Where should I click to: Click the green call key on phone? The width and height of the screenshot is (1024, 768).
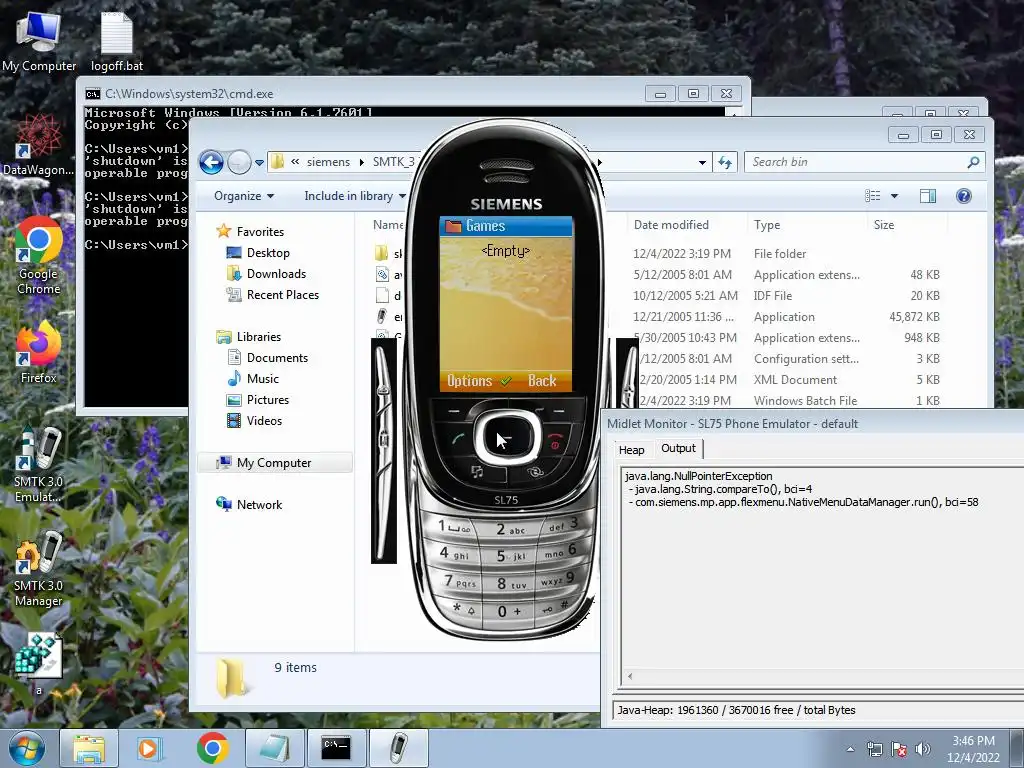point(457,440)
